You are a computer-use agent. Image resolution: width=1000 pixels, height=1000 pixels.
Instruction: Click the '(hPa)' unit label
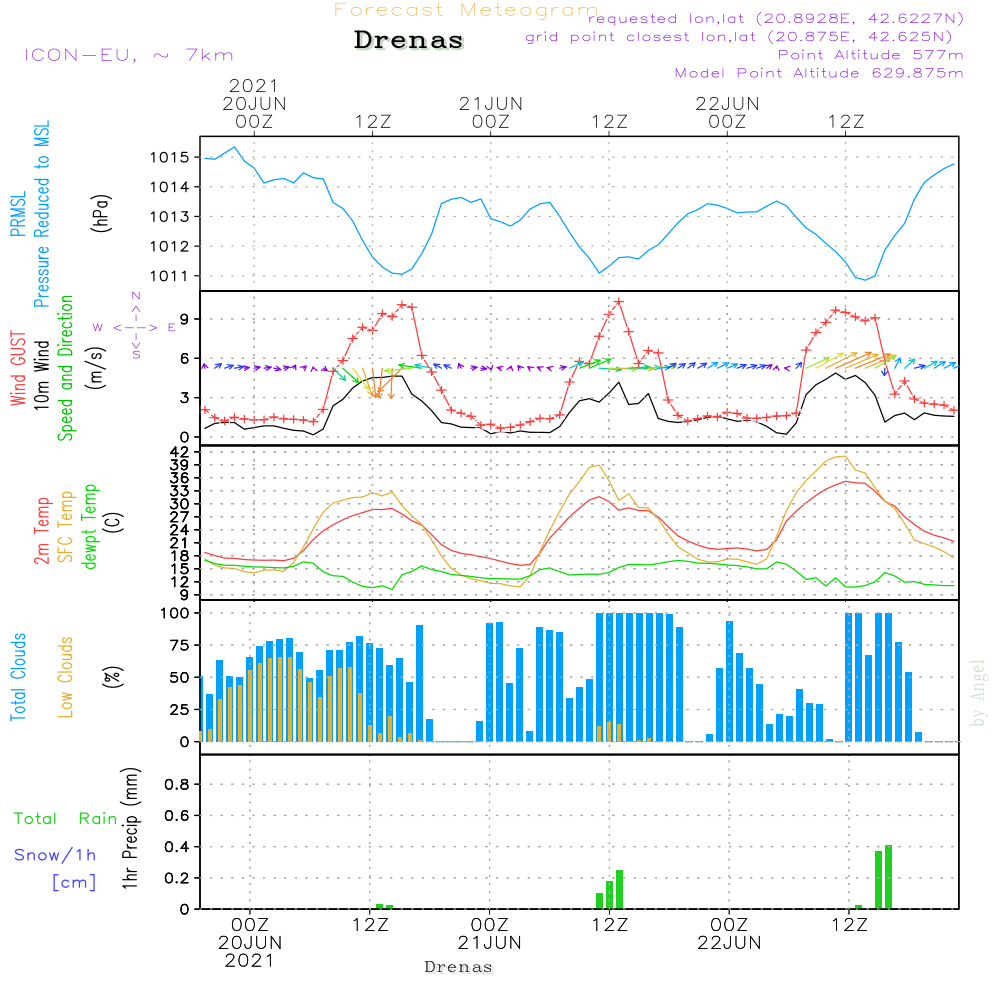(x=101, y=214)
